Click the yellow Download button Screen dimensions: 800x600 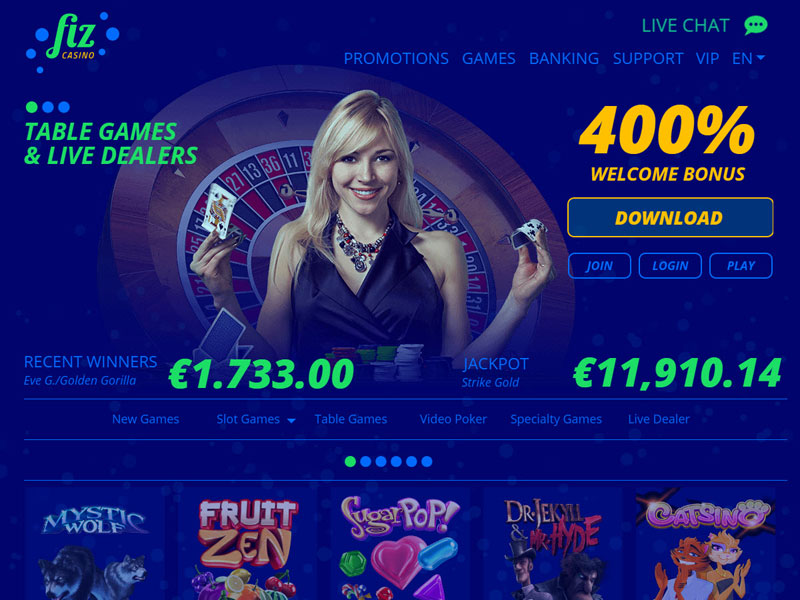pos(670,217)
